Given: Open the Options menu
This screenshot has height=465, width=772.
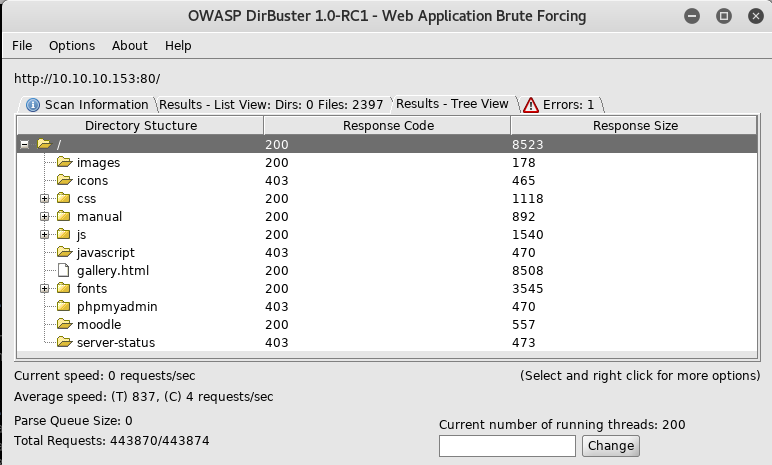Looking at the screenshot, I should (x=72, y=46).
